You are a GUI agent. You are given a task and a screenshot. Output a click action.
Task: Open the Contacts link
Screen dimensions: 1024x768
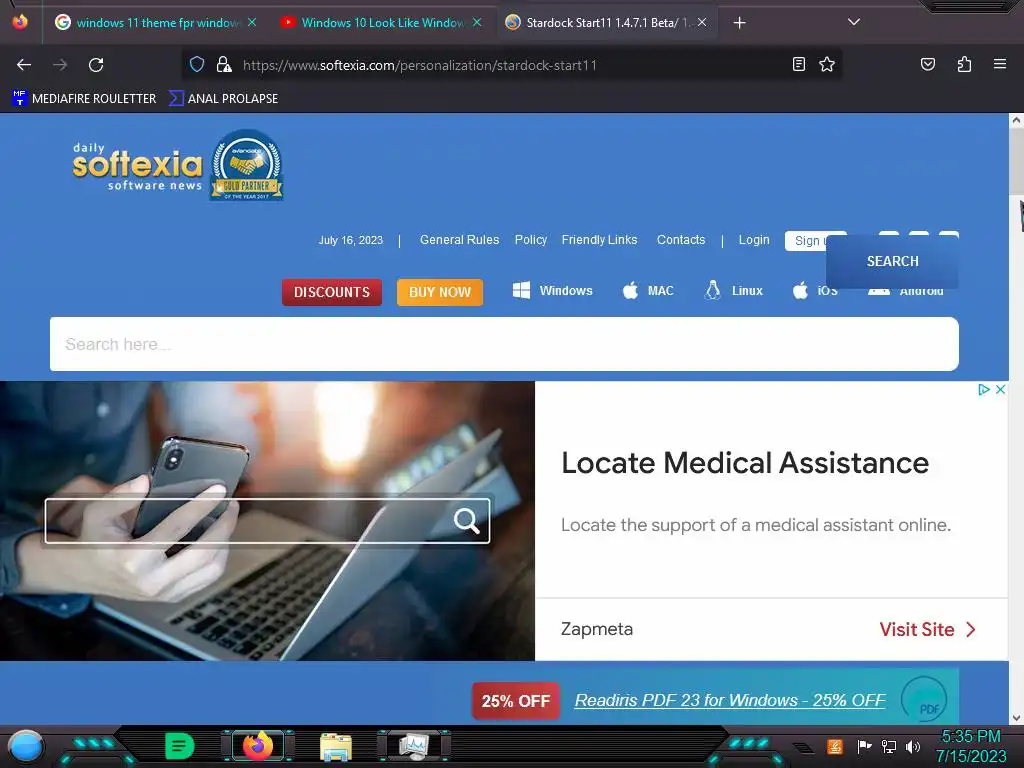tap(680, 240)
